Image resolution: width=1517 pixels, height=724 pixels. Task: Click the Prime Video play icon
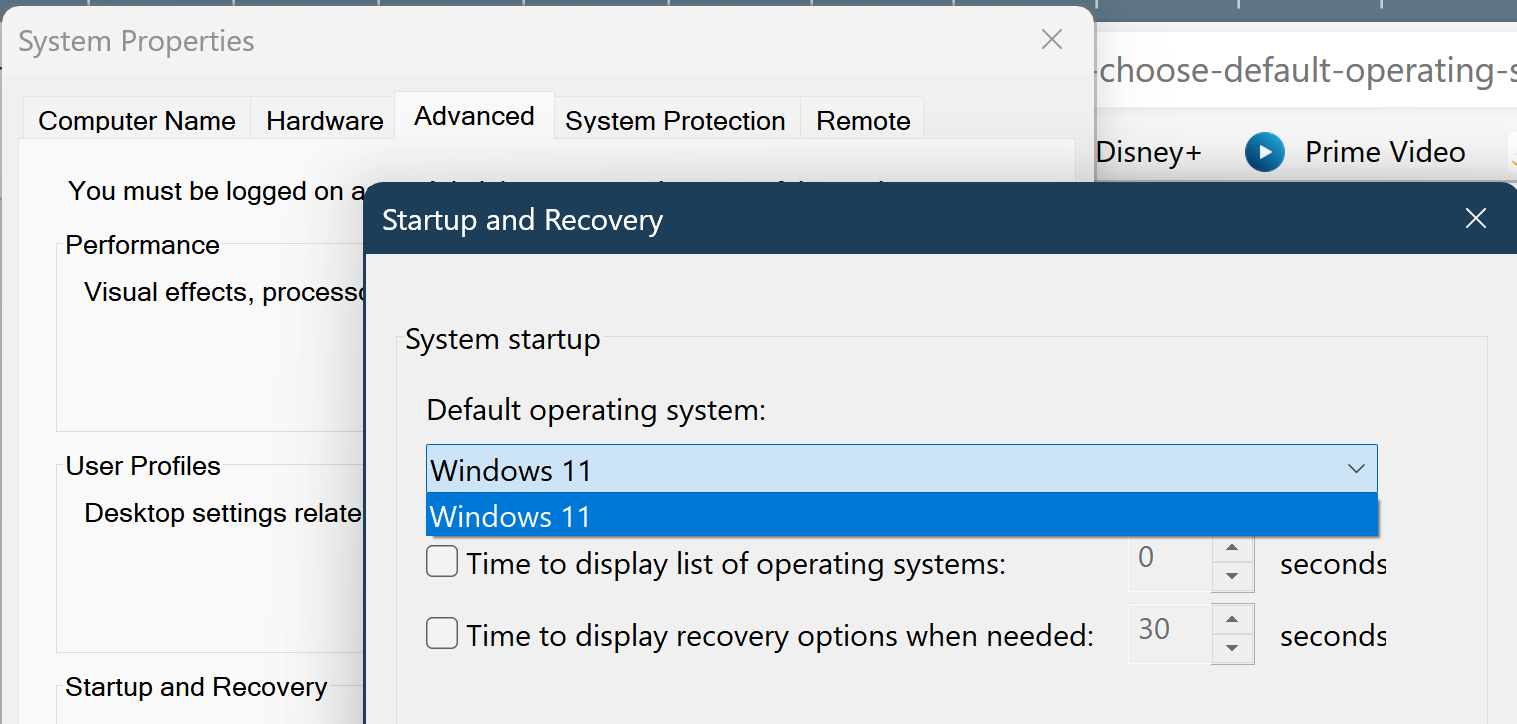(x=1264, y=152)
